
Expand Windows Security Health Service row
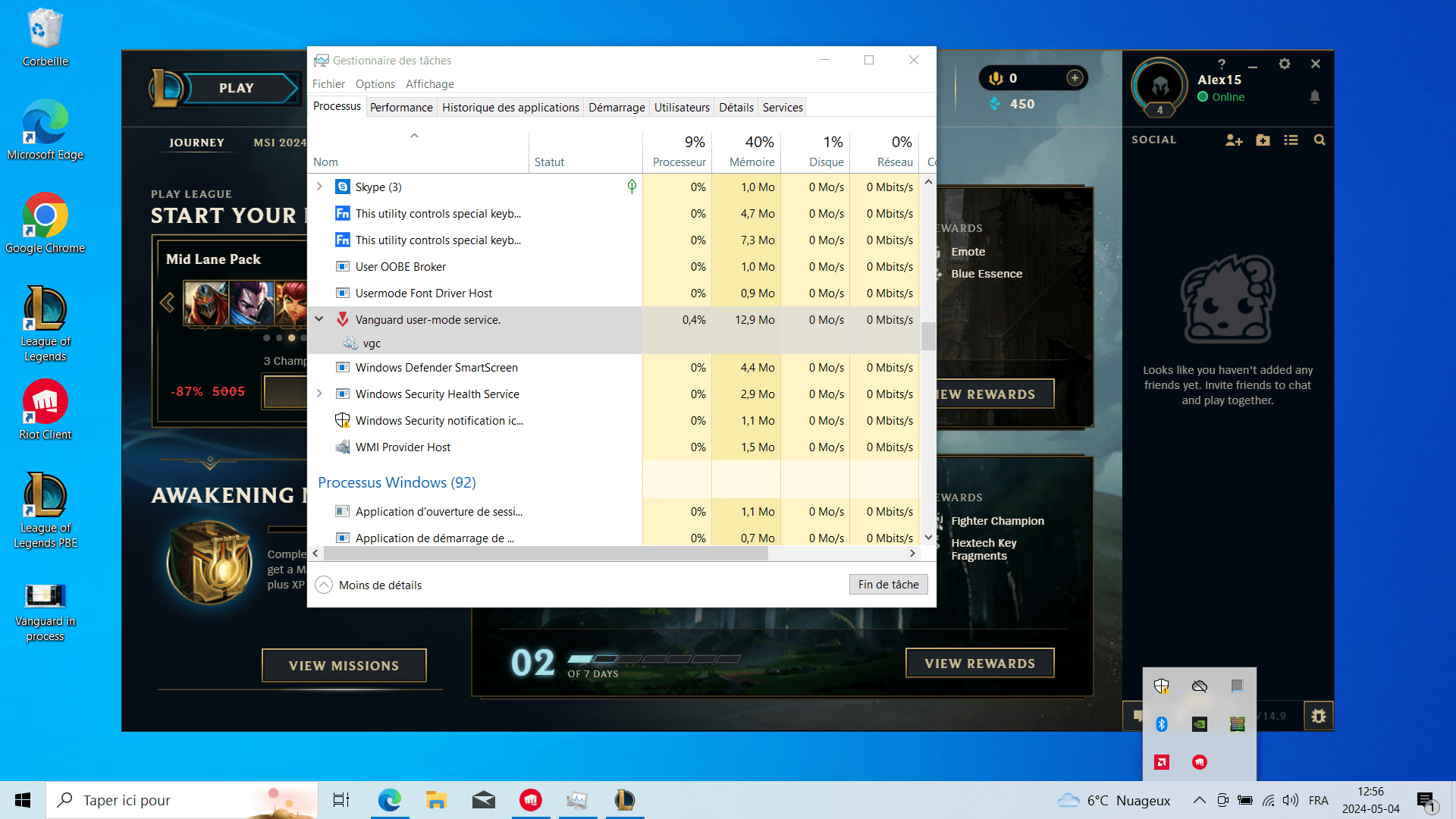(319, 394)
